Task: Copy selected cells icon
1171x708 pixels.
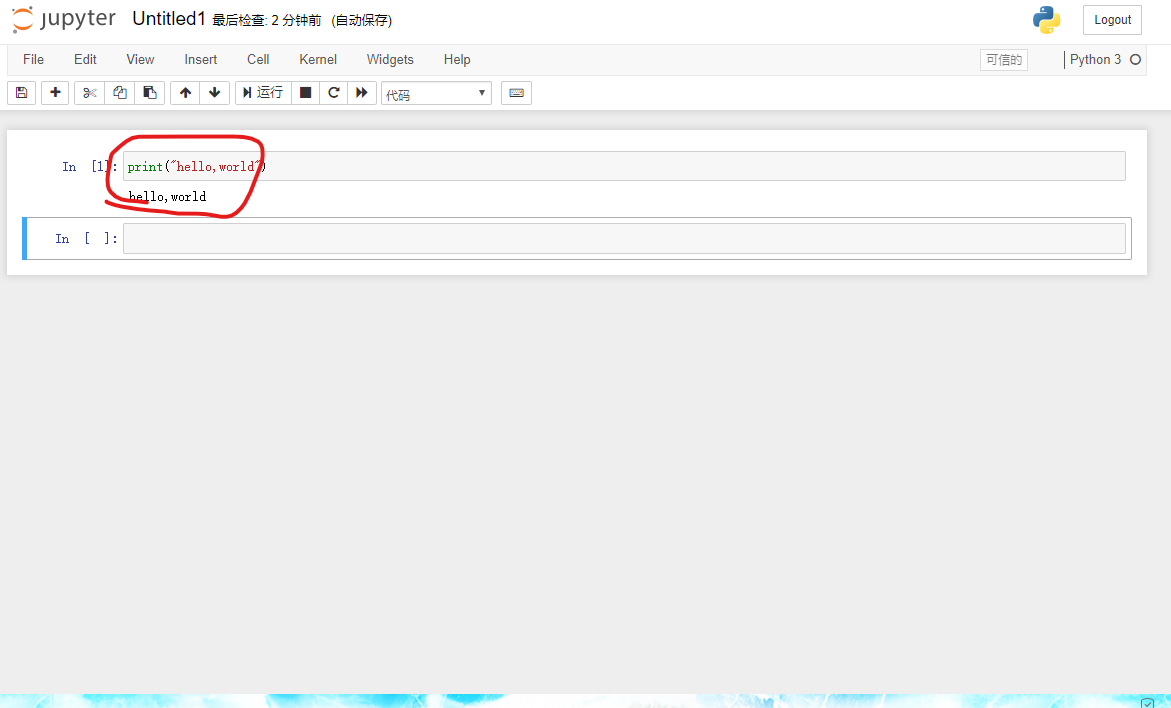Action: [x=119, y=93]
